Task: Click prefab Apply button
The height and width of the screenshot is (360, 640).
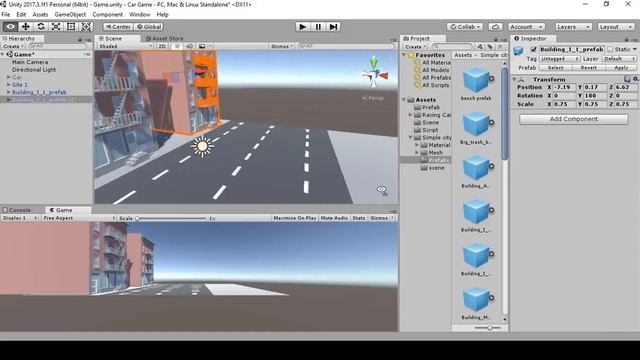Action: tap(621, 68)
